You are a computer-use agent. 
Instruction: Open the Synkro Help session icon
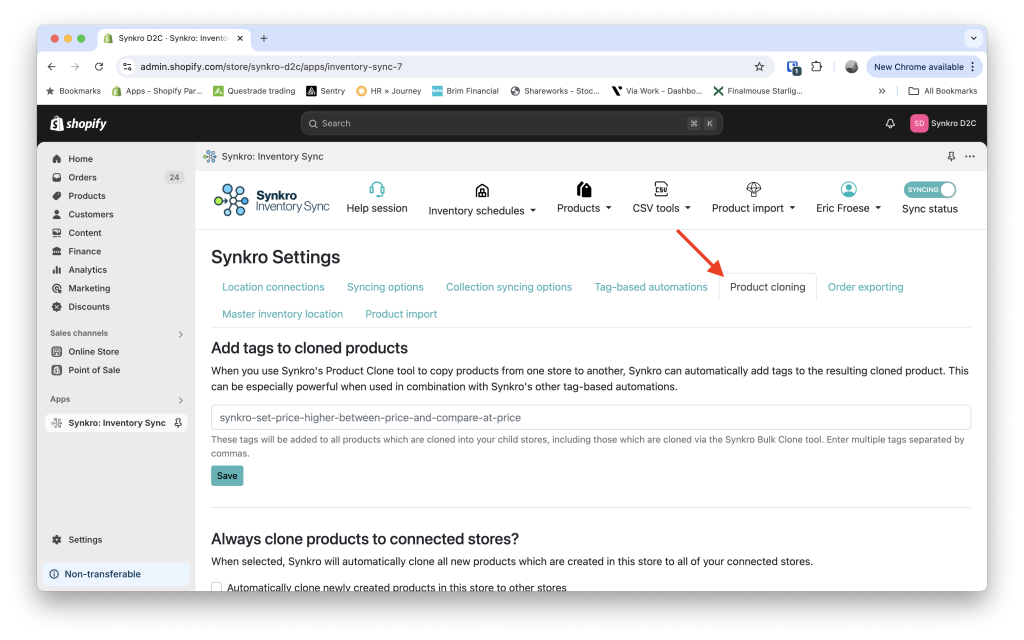[376, 188]
